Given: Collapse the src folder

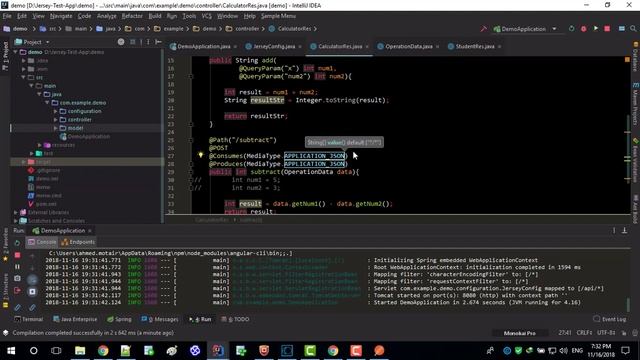Looking at the screenshot, I should [23, 78].
